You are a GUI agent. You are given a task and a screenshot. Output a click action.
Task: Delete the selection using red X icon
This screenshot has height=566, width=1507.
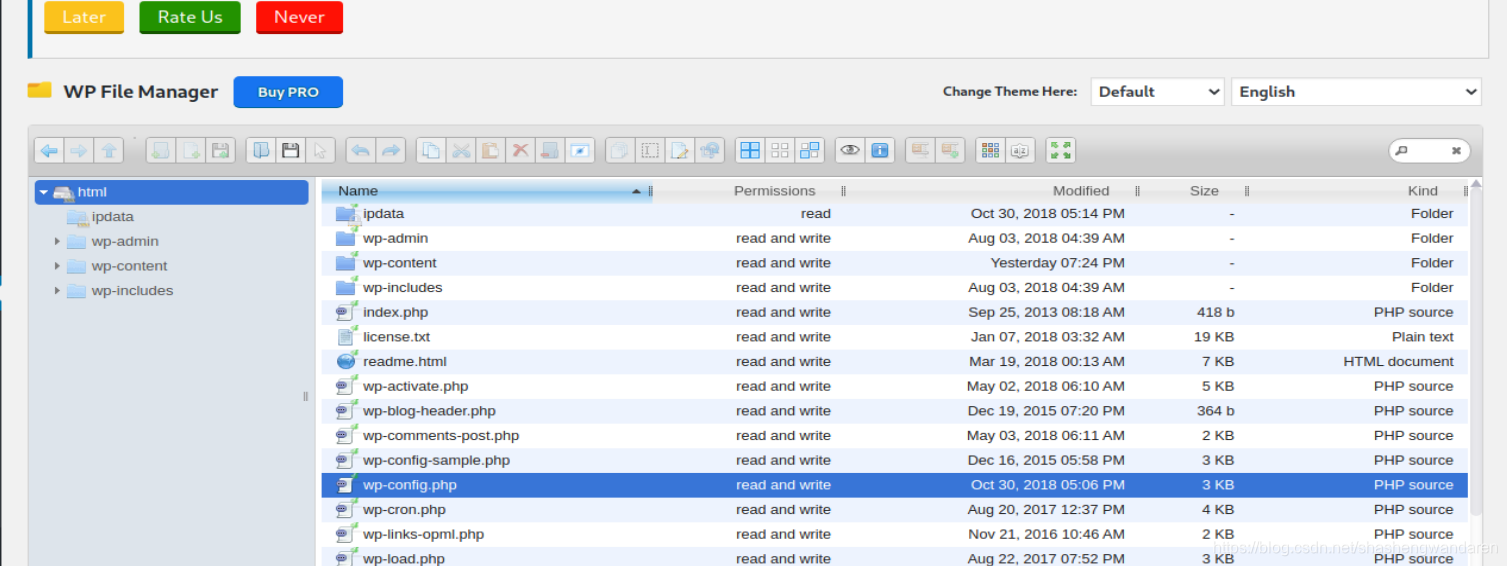pyautogui.click(x=520, y=151)
